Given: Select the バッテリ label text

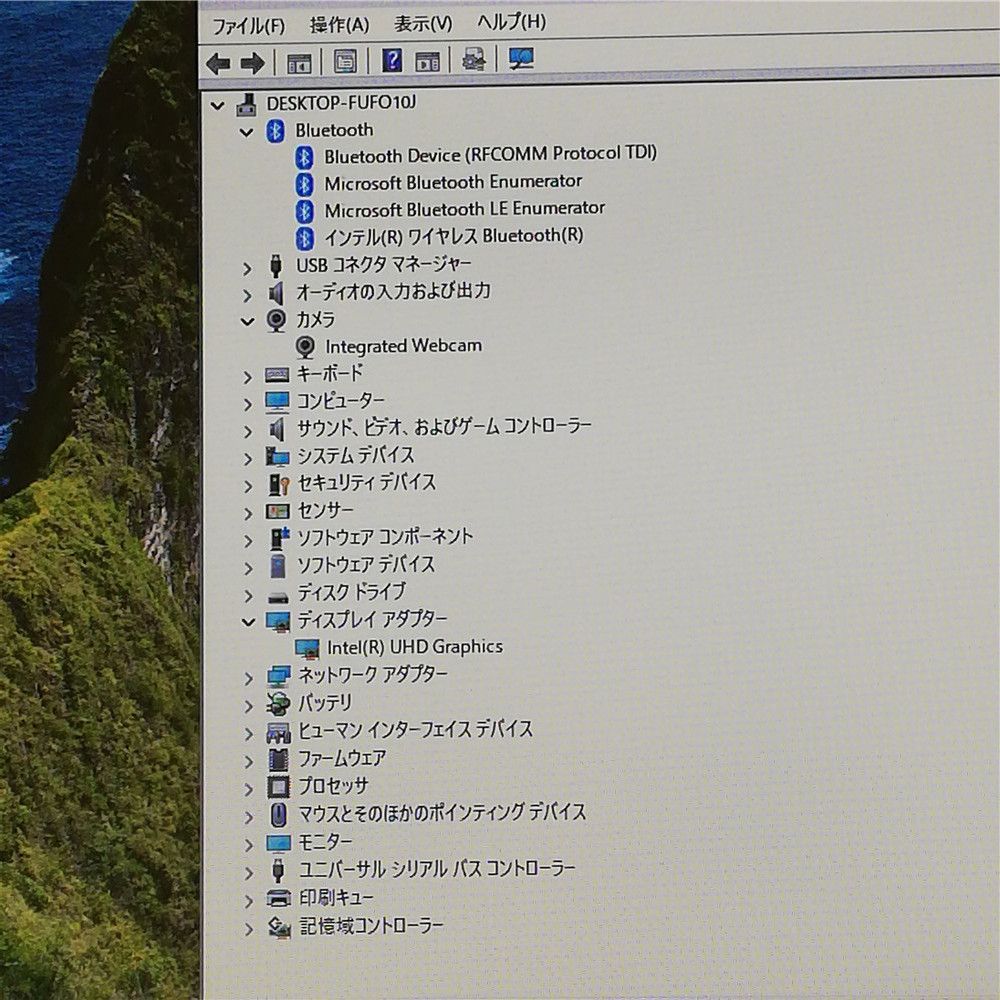Looking at the screenshot, I should (x=325, y=703).
